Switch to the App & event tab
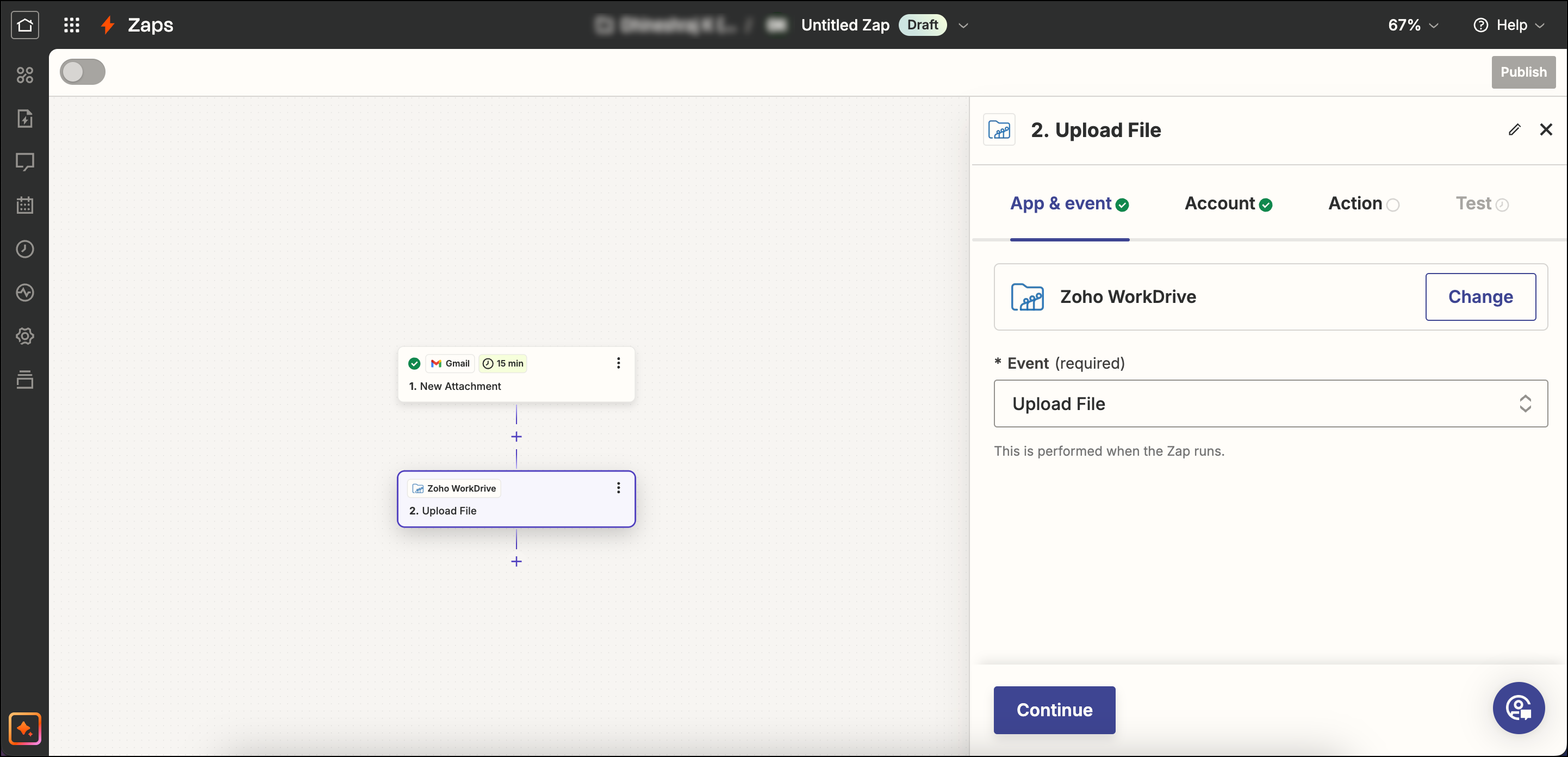 click(x=1069, y=203)
